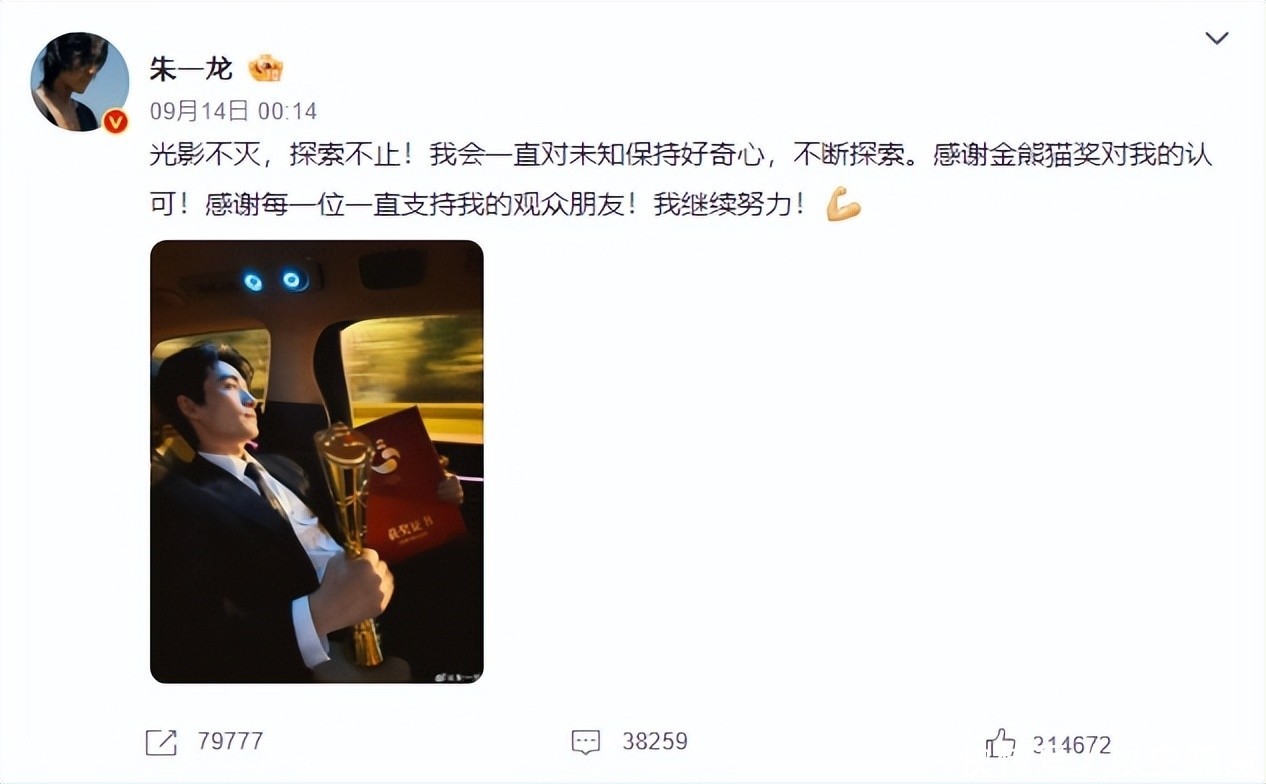Image resolution: width=1266 pixels, height=784 pixels.
Task: Open 朱一龙's round profile avatar
Action: click(80, 82)
